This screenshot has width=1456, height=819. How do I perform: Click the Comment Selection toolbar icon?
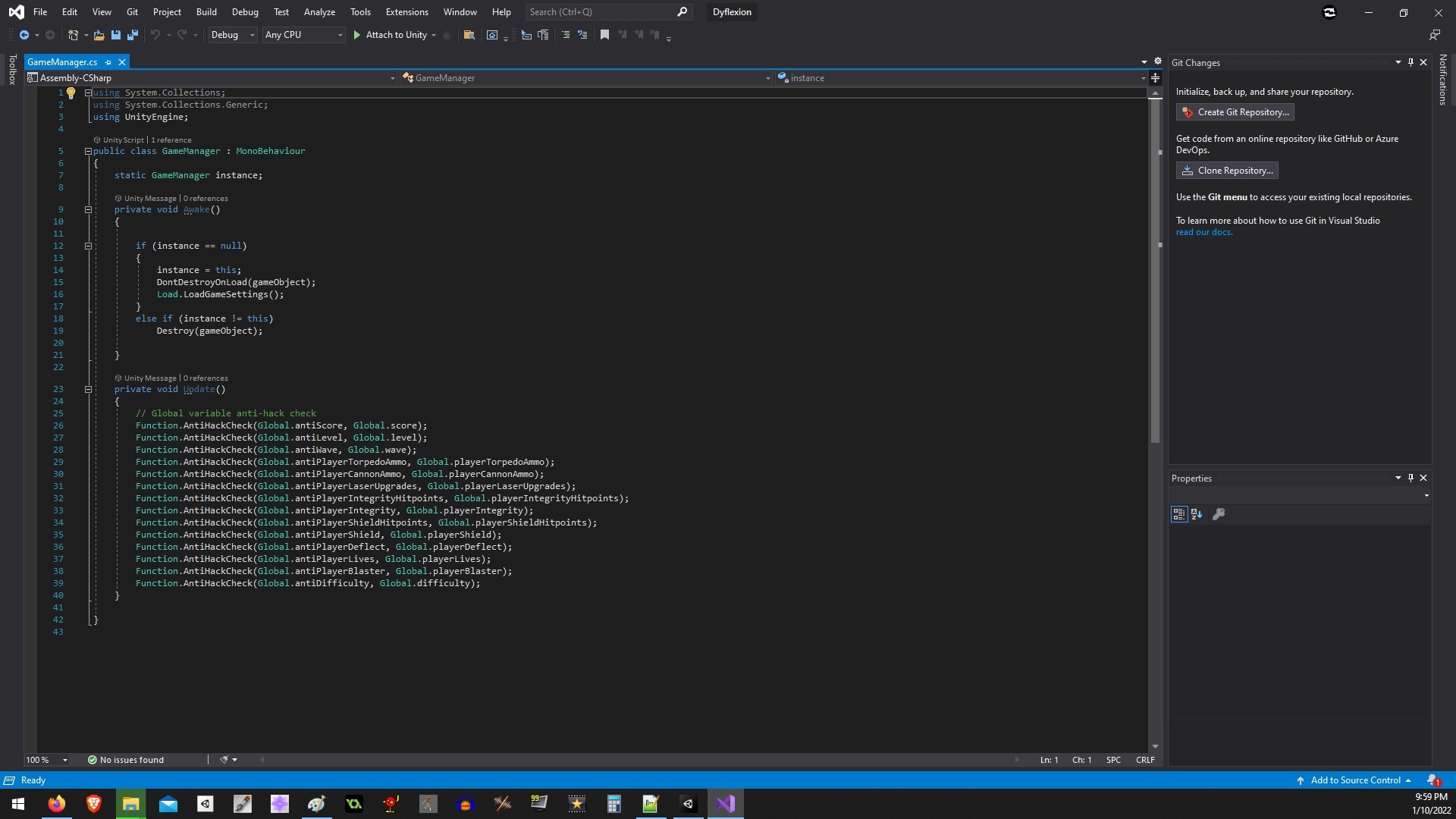pyautogui.click(x=566, y=35)
